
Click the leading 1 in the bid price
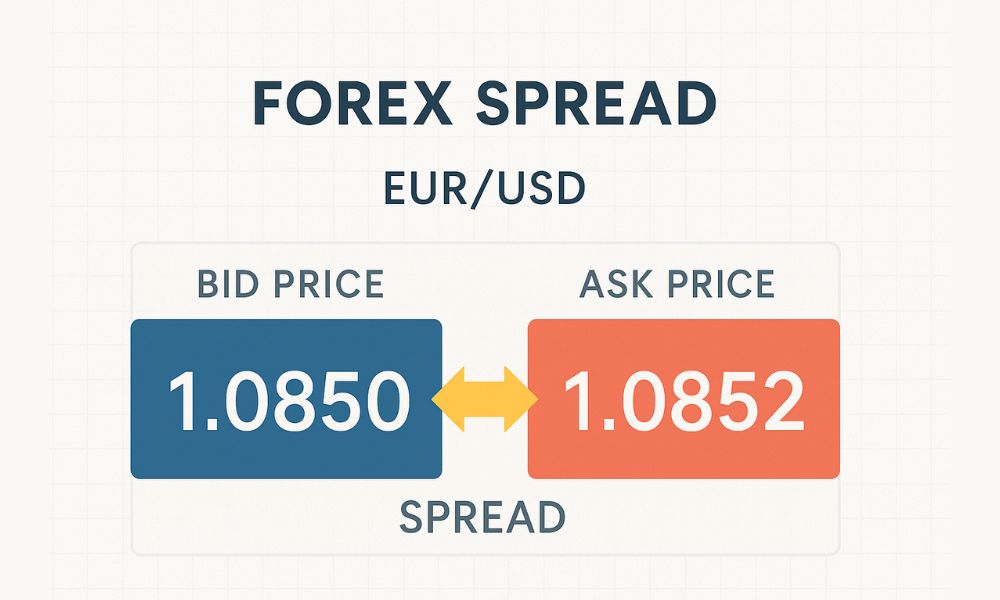[x=183, y=400]
